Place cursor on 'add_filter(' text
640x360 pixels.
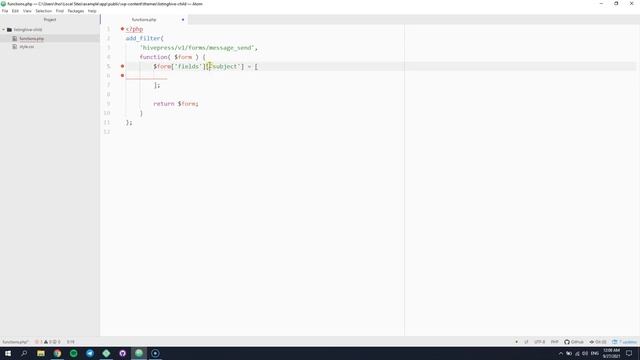(x=144, y=38)
